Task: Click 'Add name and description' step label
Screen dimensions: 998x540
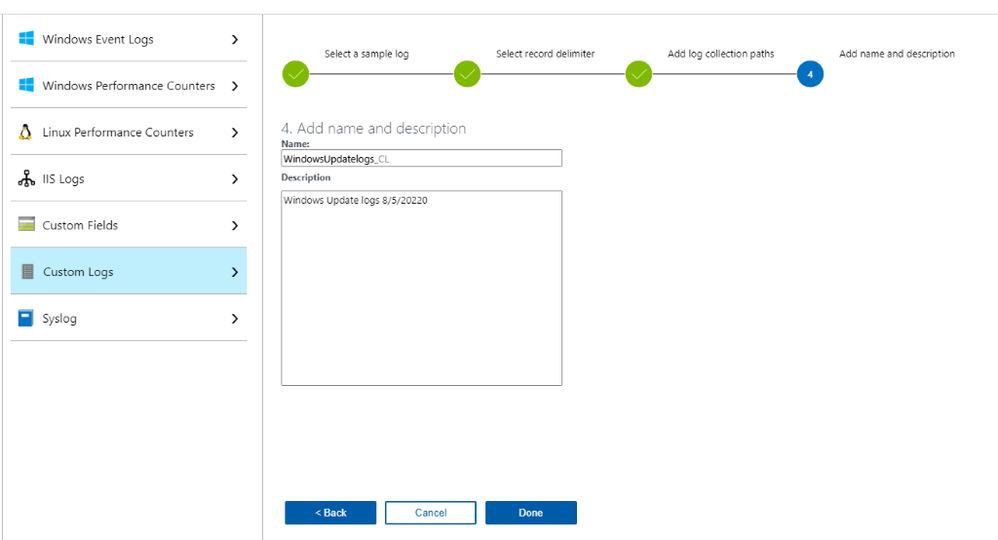Action: tap(897, 54)
